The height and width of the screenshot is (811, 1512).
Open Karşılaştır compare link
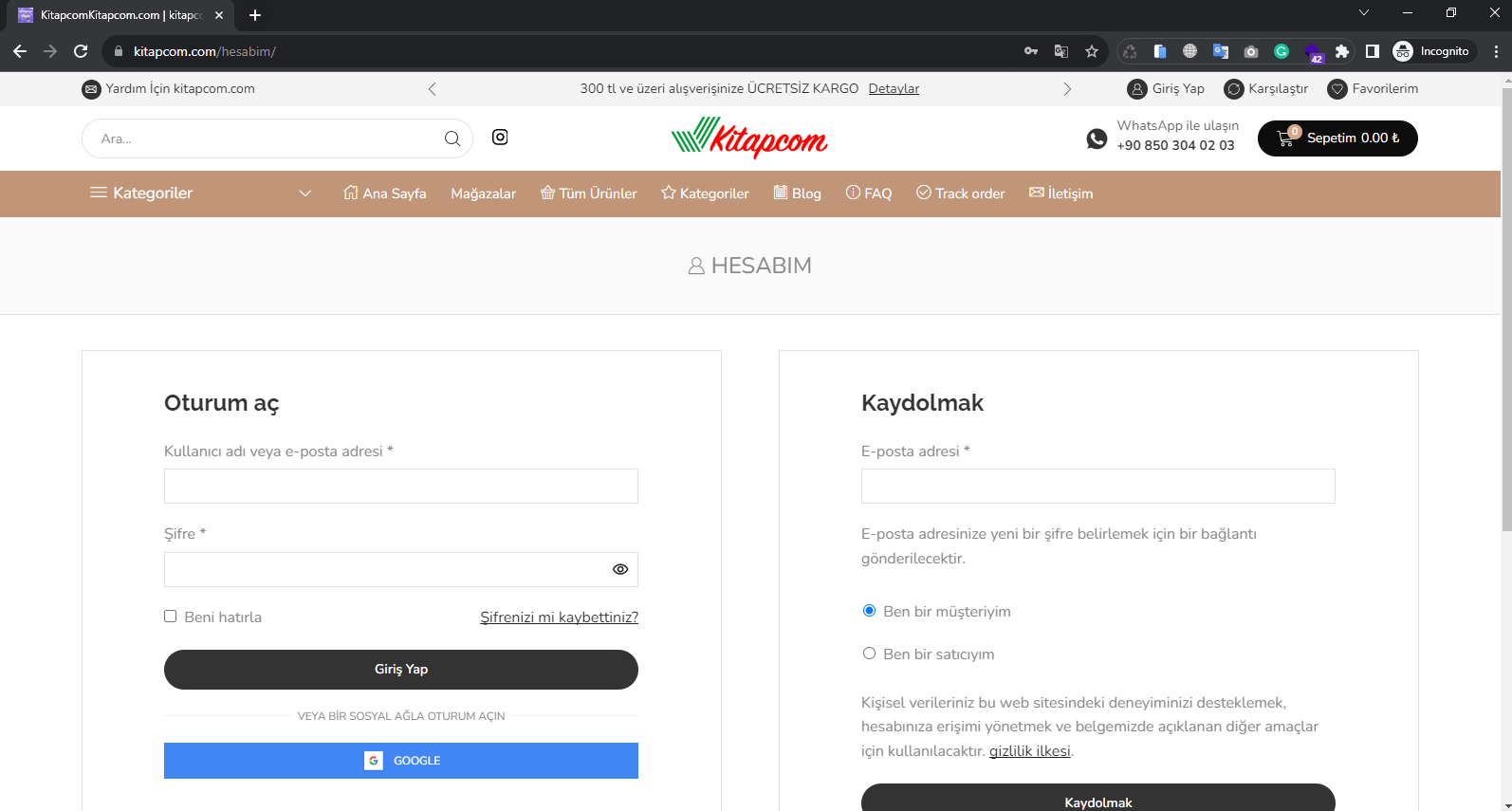click(1266, 89)
